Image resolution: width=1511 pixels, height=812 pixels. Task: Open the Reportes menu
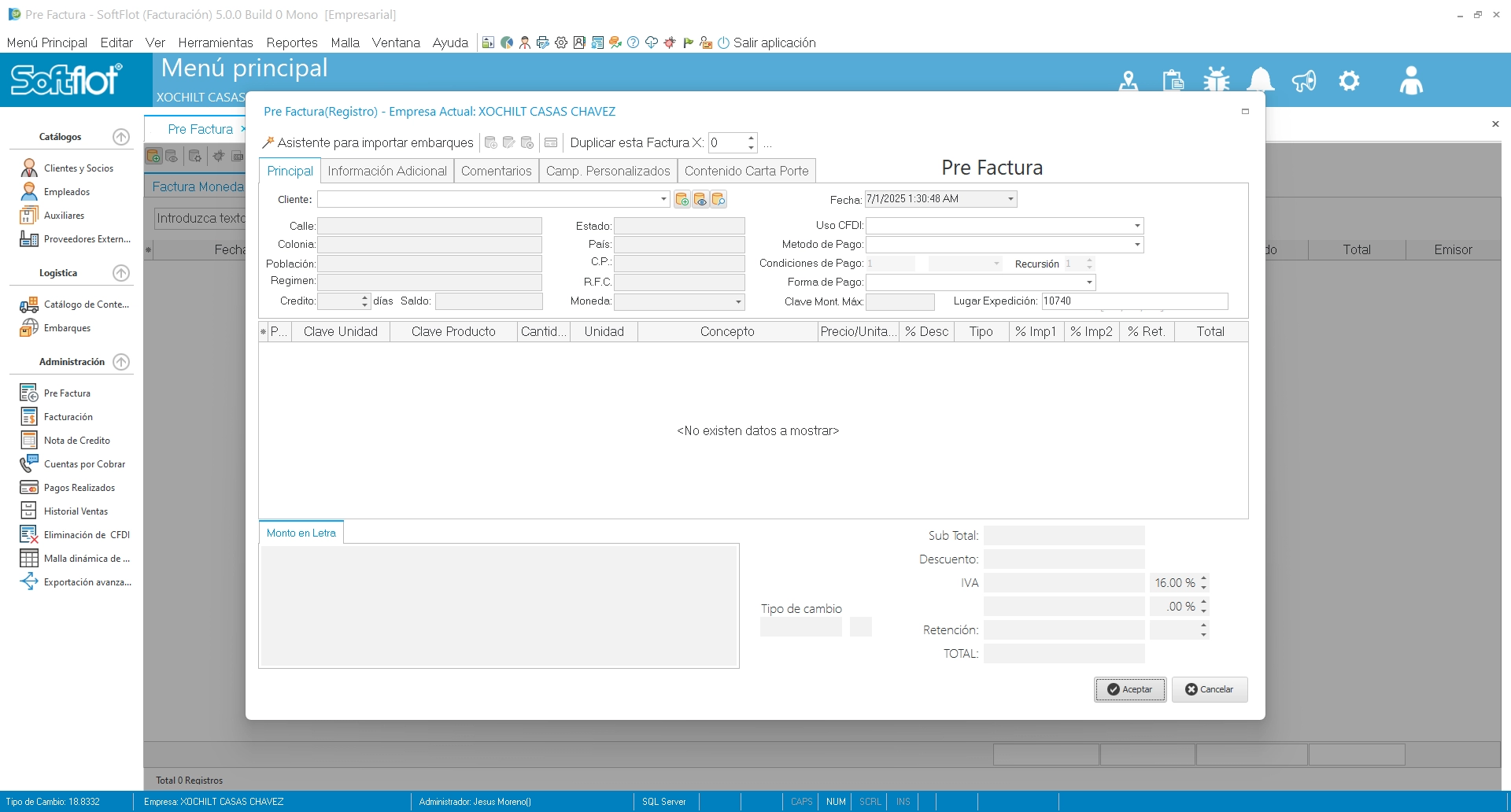click(292, 42)
